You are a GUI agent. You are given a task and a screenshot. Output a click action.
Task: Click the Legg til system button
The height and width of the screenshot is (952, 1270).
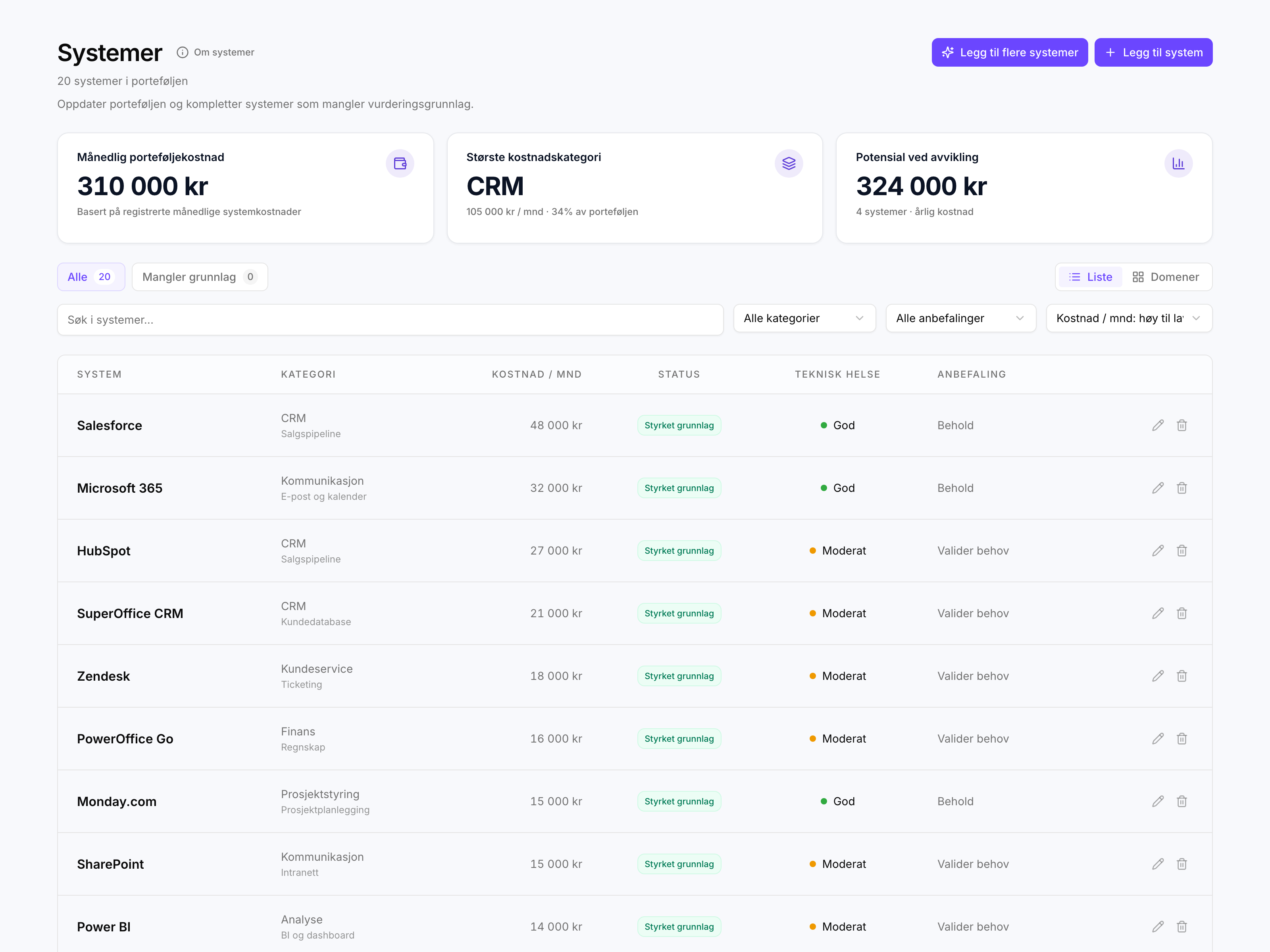click(x=1153, y=52)
